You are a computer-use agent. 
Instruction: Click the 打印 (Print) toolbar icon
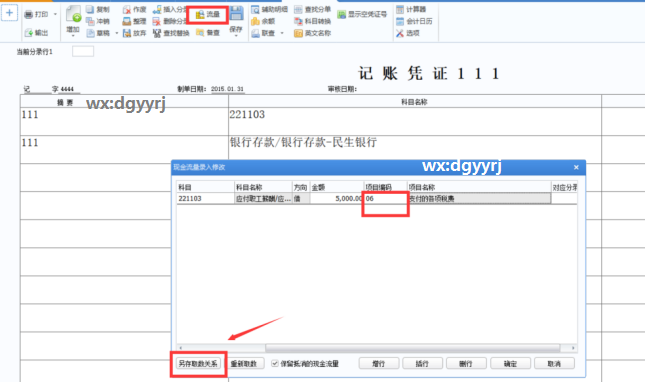point(28,15)
